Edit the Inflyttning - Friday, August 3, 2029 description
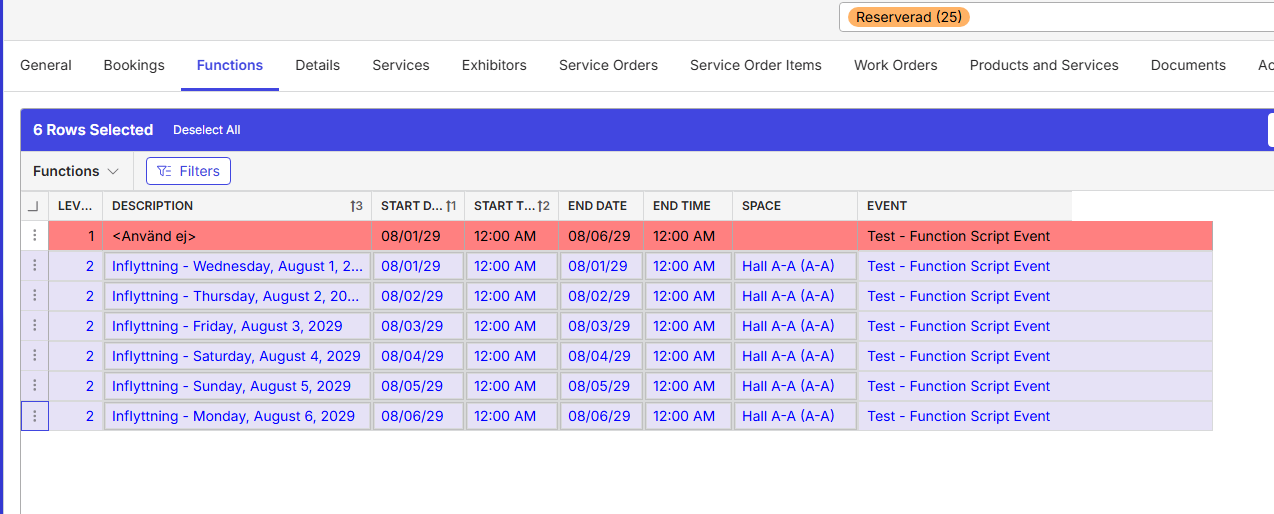The width and height of the screenshot is (1274, 514). (x=237, y=326)
